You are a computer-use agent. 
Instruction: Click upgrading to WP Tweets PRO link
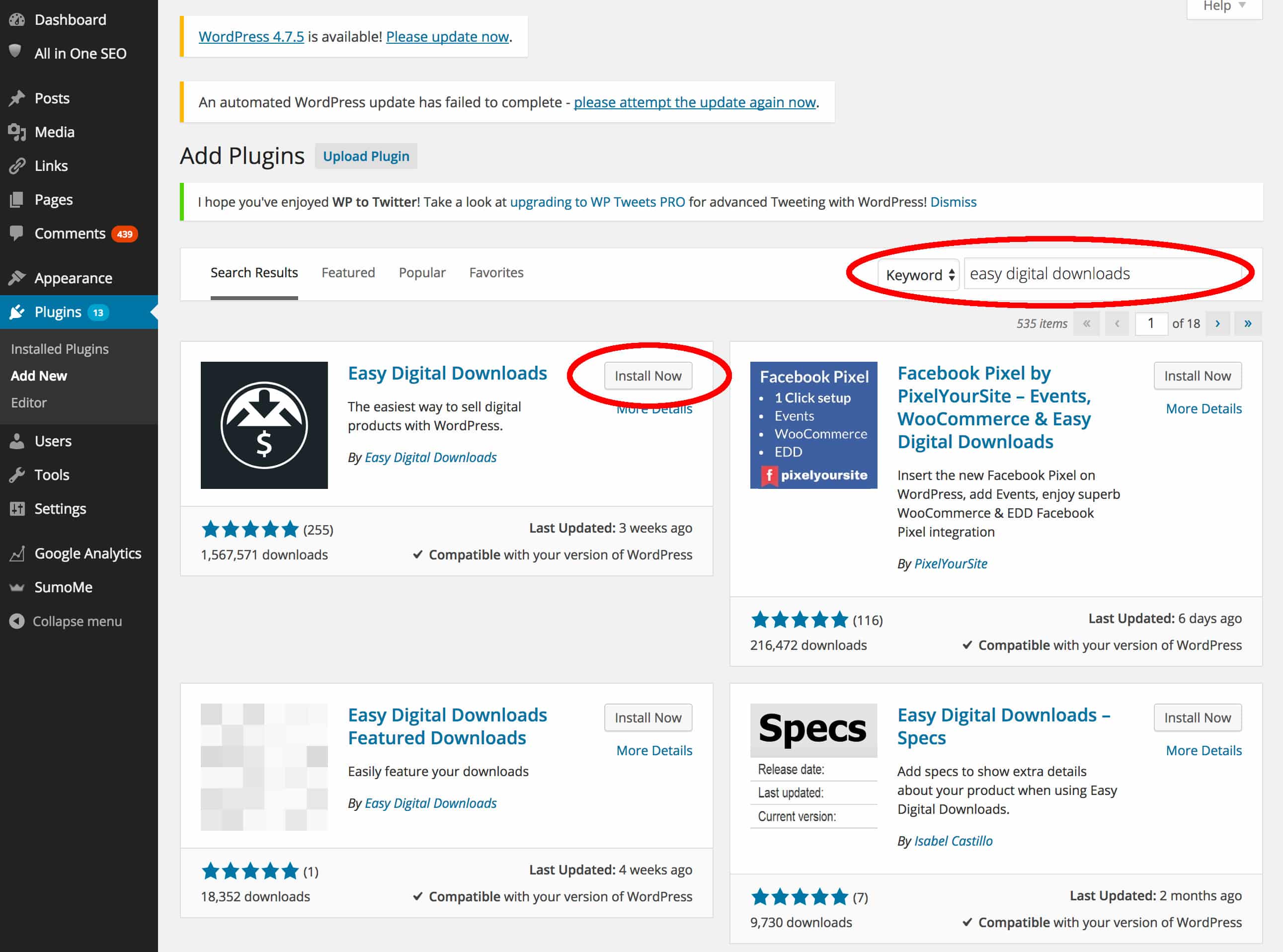coord(598,202)
